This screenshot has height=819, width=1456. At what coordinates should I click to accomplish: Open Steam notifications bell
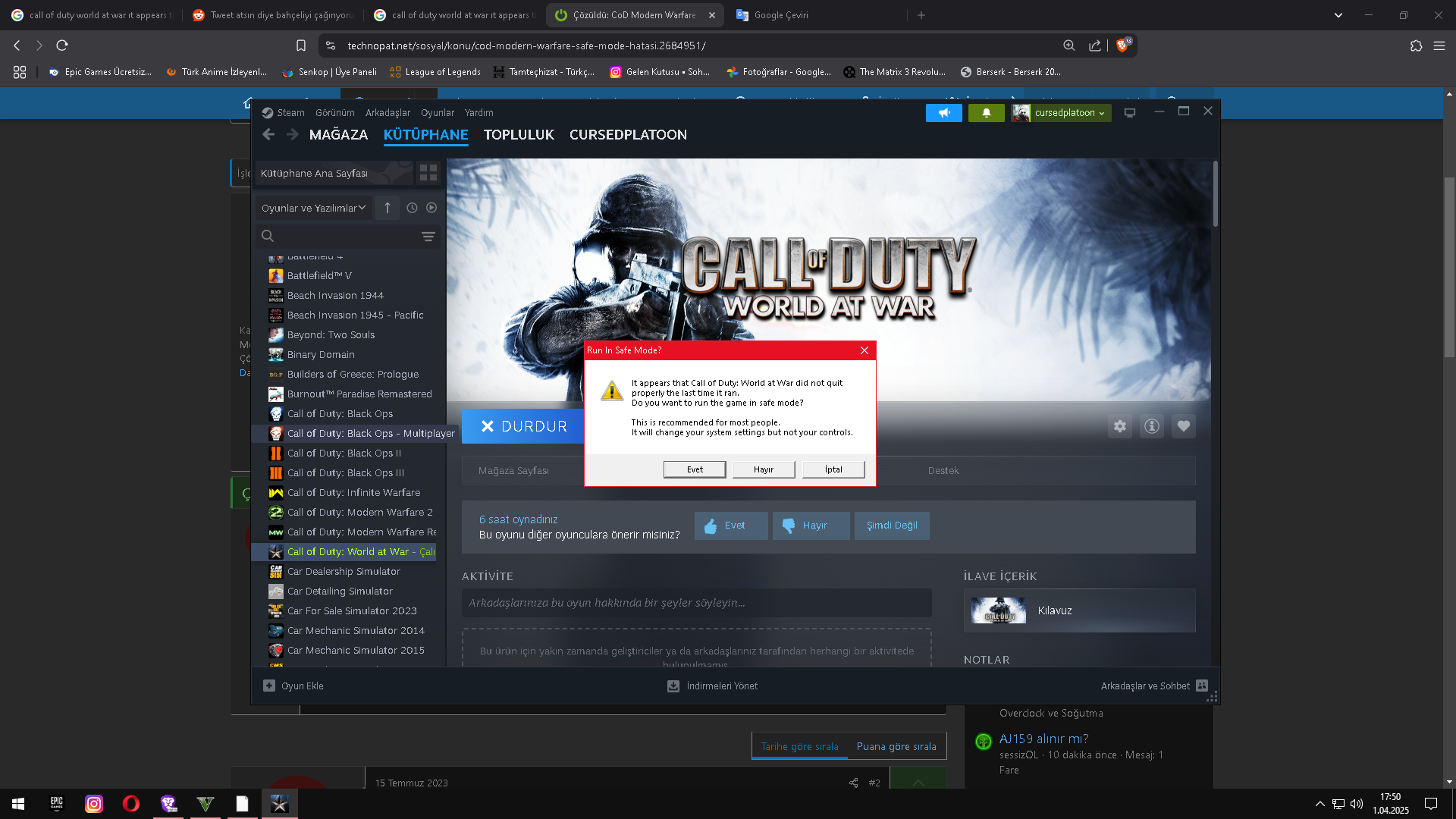(x=986, y=113)
